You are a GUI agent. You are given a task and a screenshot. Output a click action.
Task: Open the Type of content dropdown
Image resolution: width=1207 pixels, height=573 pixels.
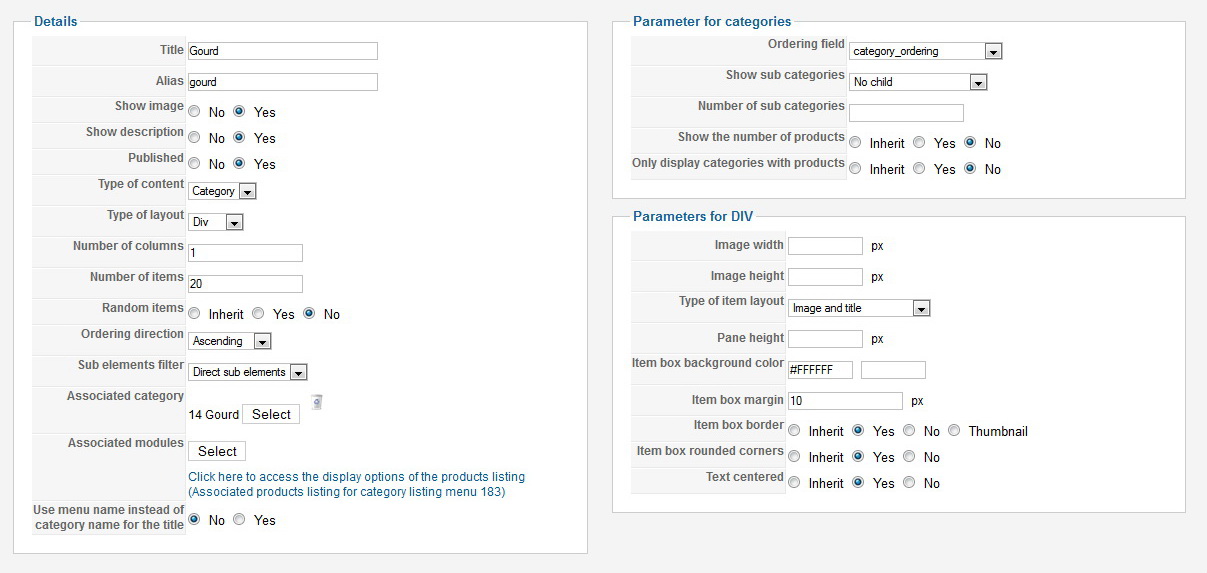[x=222, y=191]
